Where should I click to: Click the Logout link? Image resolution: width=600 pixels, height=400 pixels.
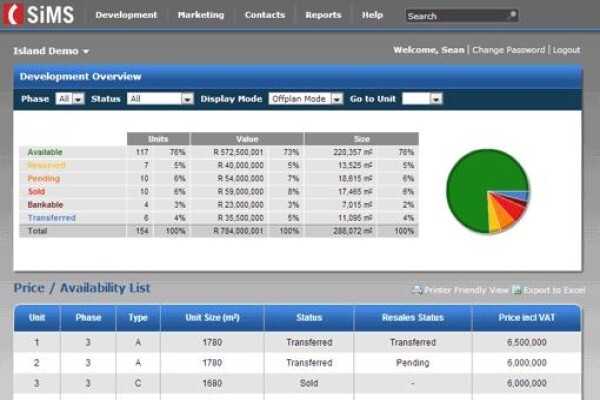pyautogui.click(x=566, y=50)
